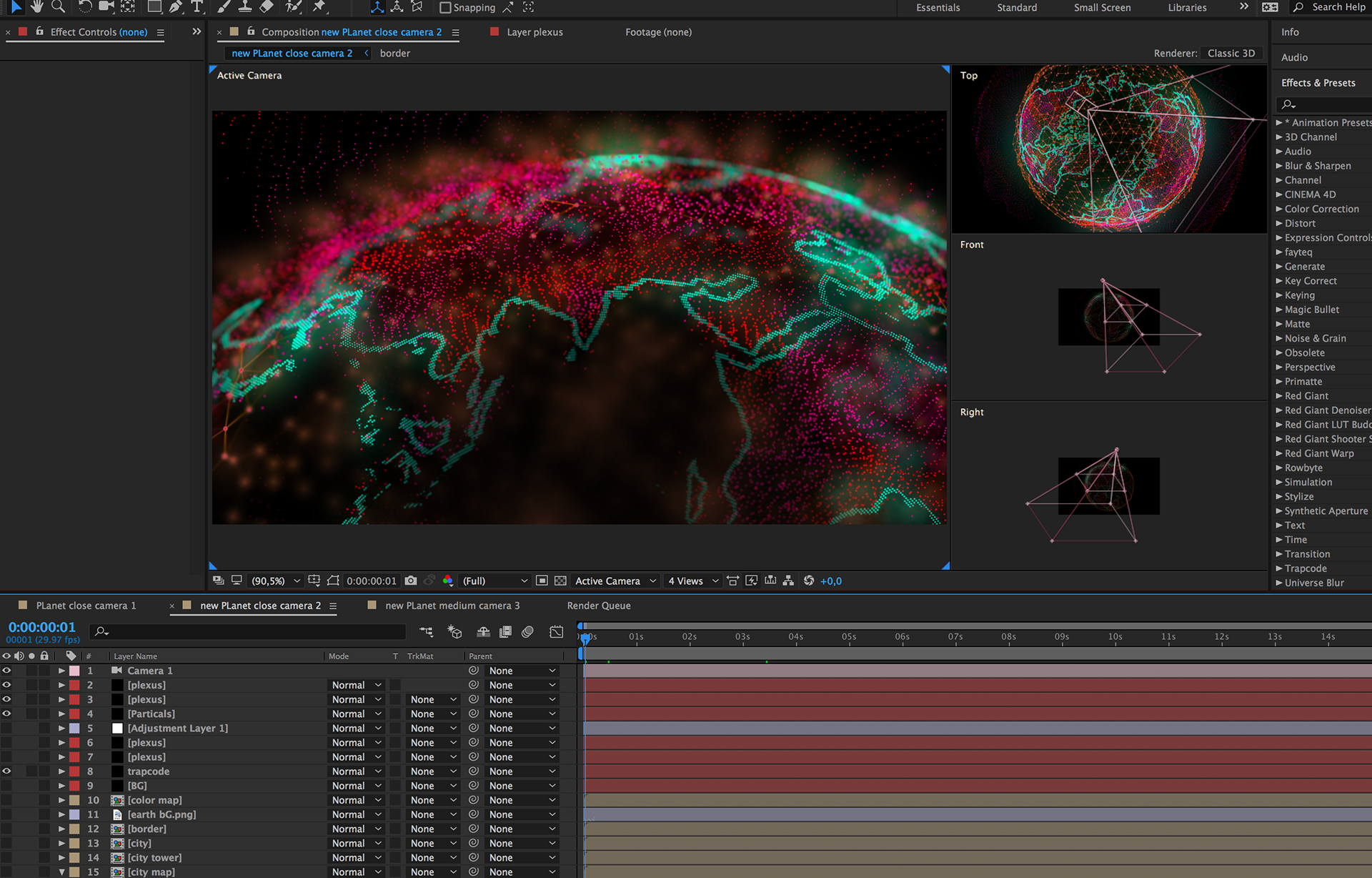1372x878 pixels.
Task: Switch to the Layer plexus tab
Action: pyautogui.click(x=535, y=32)
